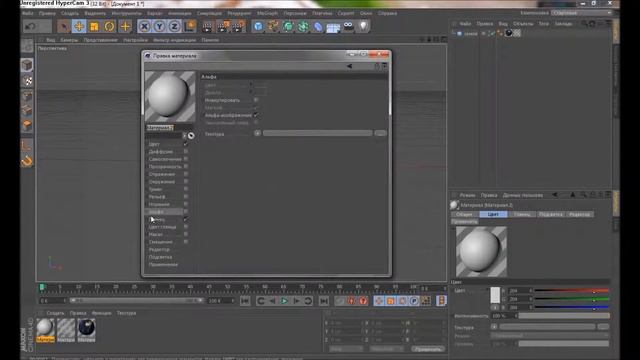
Task: Play the animation forward
Action: coord(284,301)
